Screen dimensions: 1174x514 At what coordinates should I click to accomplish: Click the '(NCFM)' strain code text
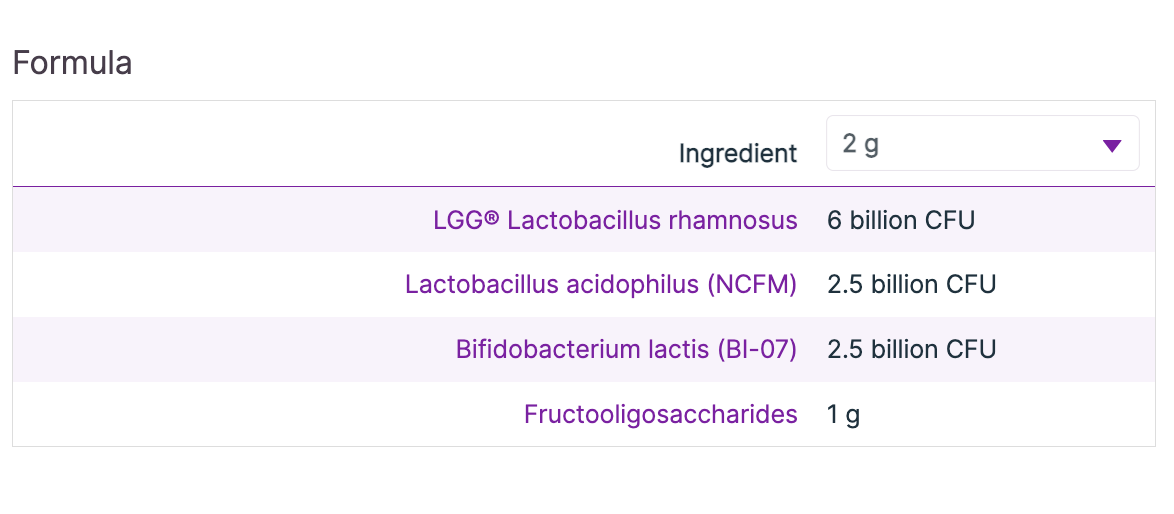[752, 285]
